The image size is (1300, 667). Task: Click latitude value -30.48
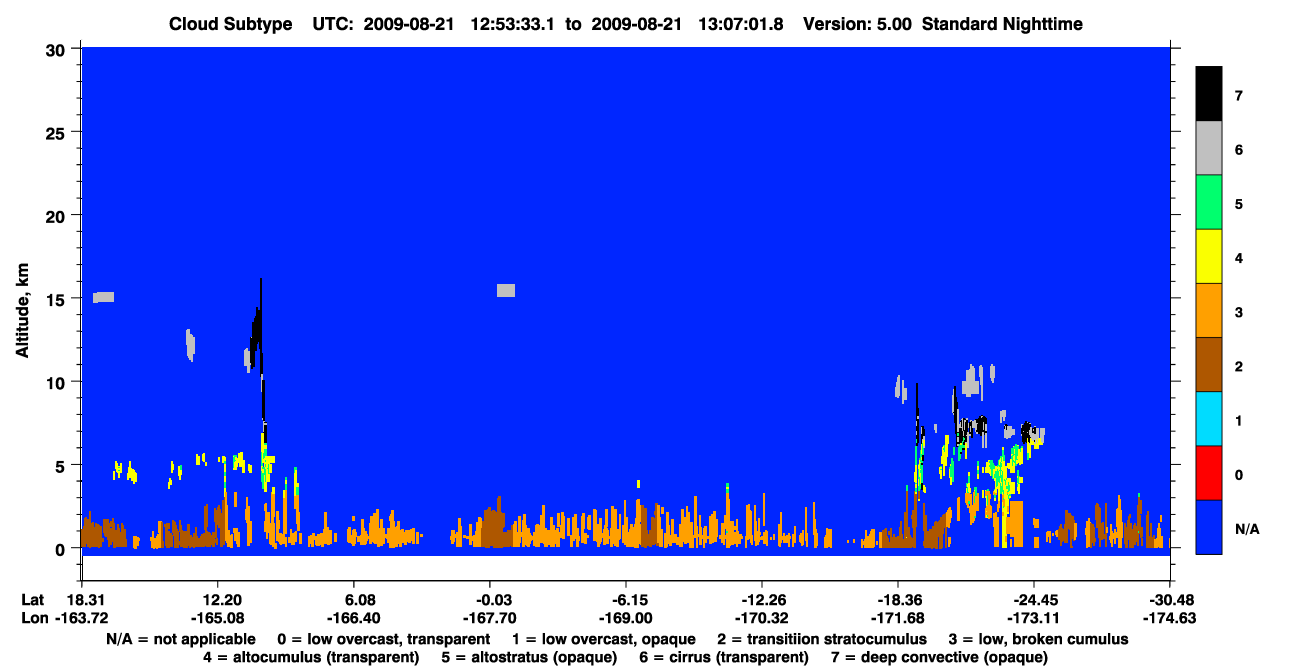pos(1169,600)
